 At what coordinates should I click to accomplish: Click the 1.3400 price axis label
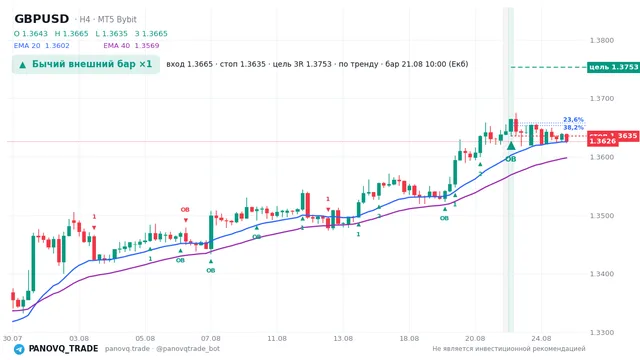click(602, 274)
